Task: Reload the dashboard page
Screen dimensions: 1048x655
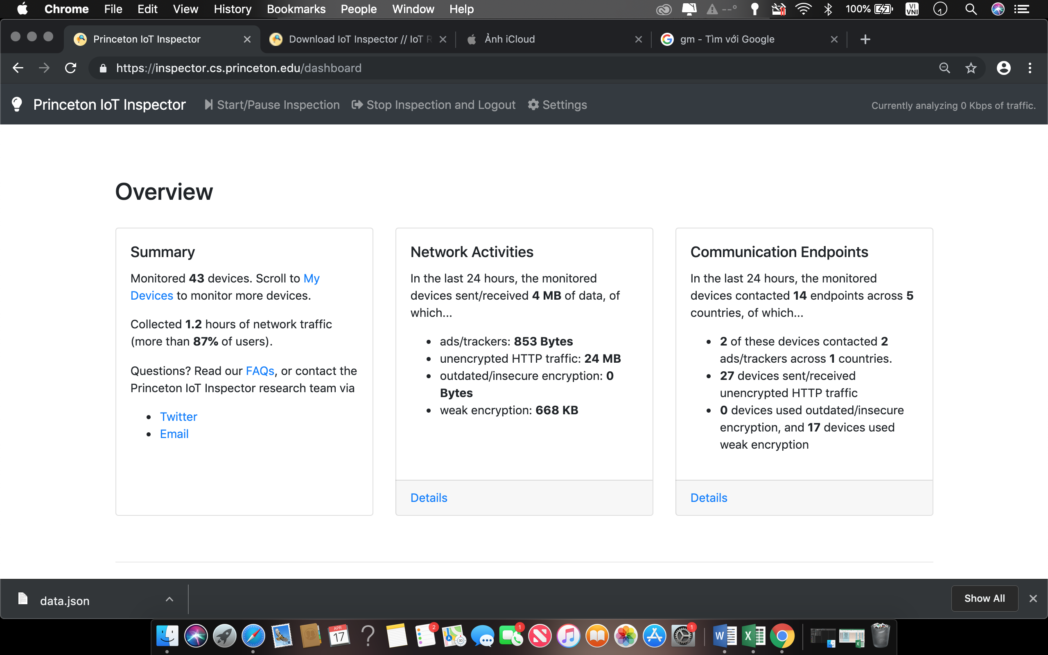Action: pos(70,68)
